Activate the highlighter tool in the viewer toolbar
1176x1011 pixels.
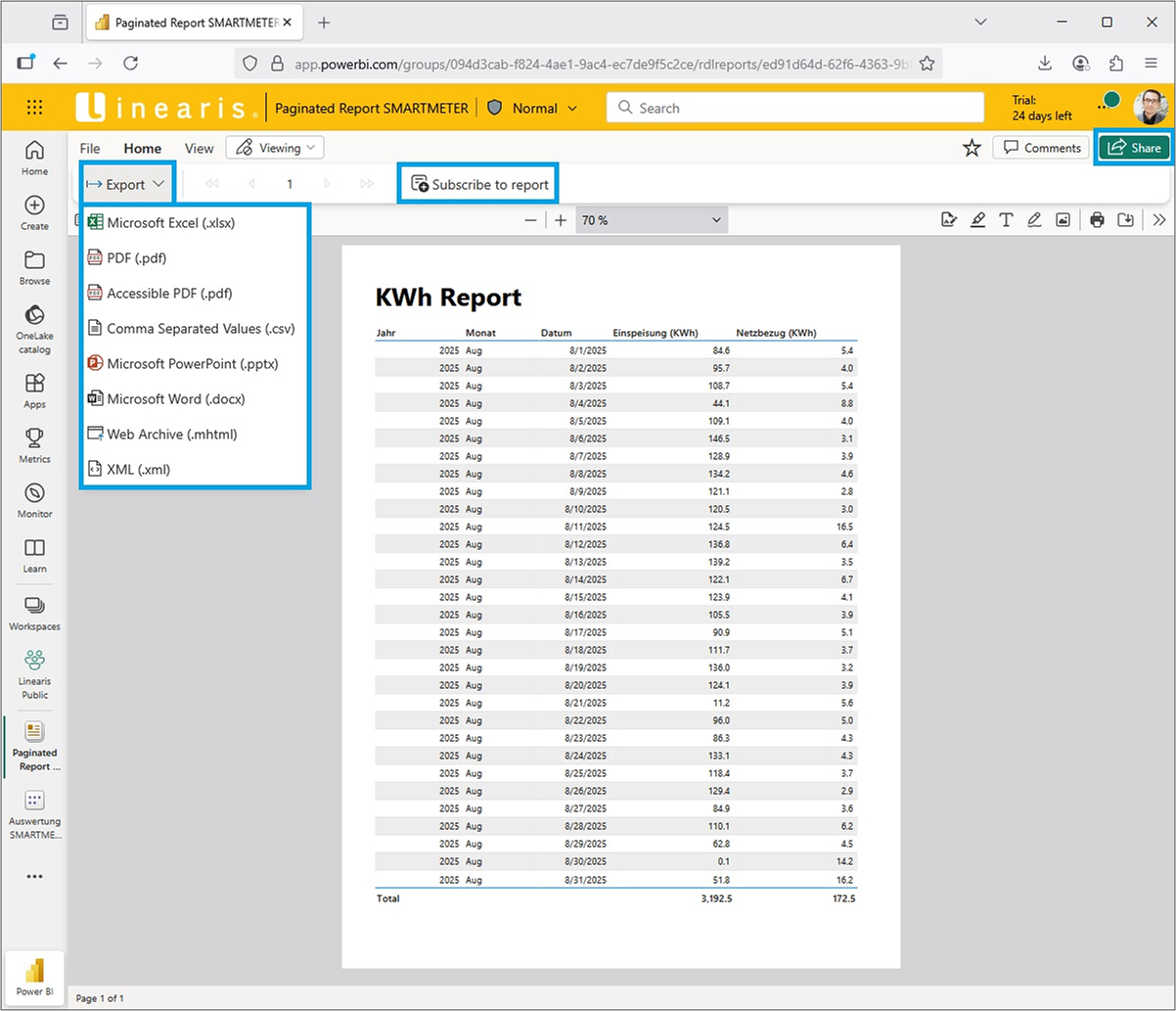point(977,219)
